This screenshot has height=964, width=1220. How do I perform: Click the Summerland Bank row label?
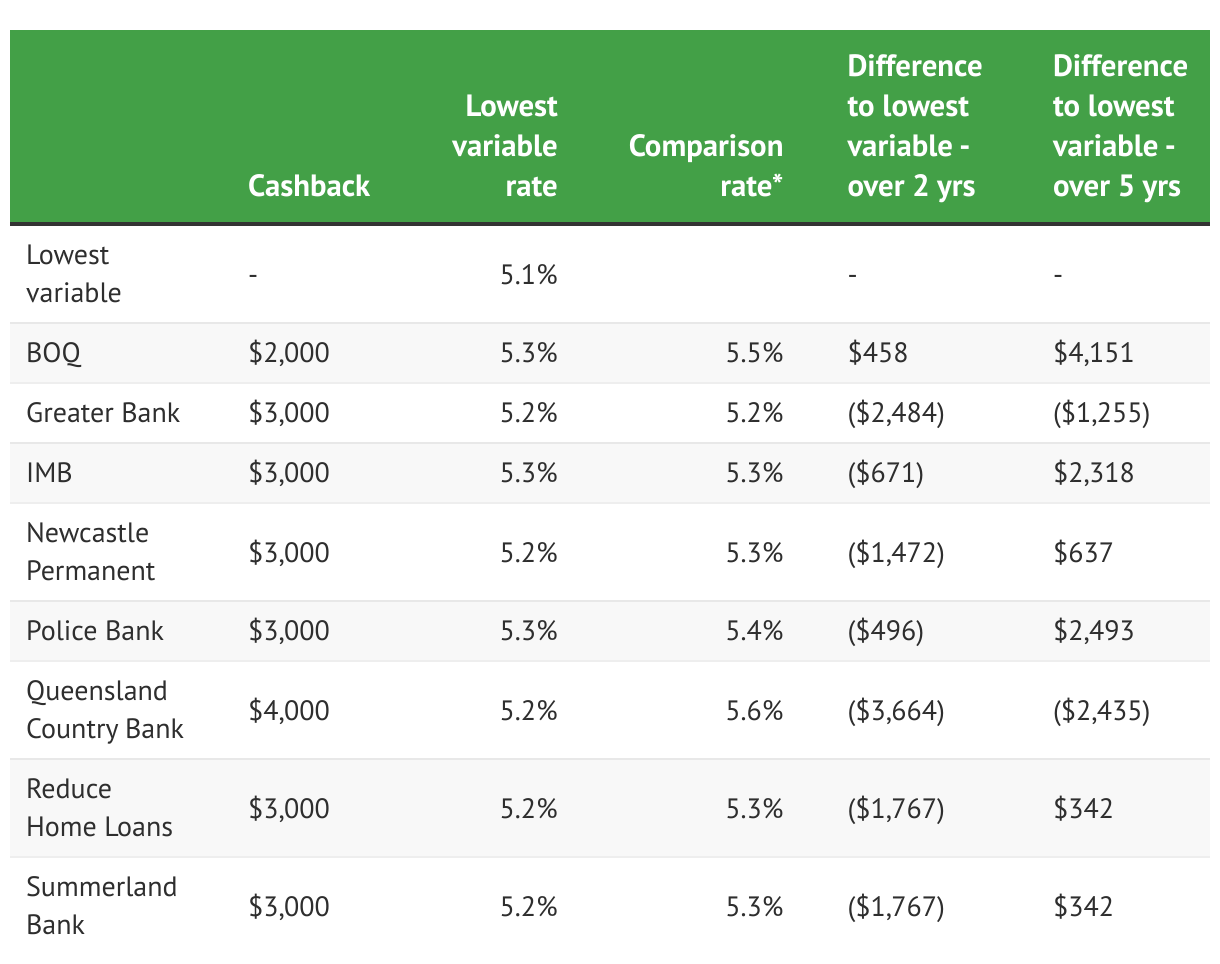click(x=101, y=906)
